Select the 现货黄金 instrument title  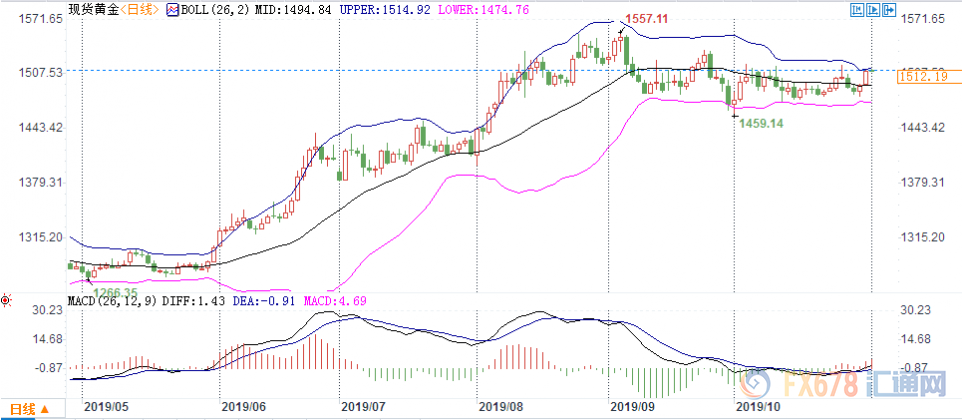point(93,9)
